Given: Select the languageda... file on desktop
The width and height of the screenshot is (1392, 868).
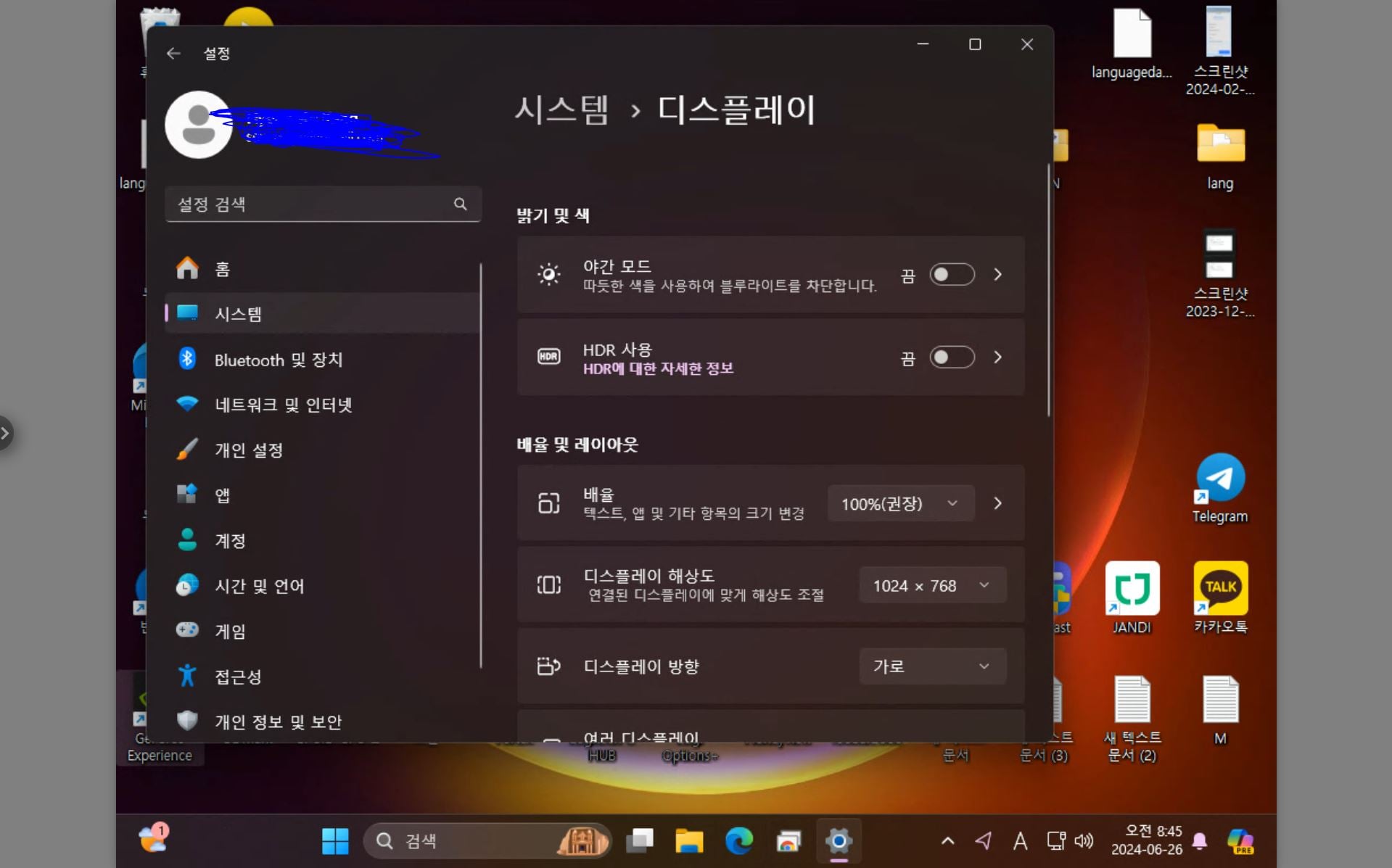Looking at the screenshot, I should [1132, 44].
